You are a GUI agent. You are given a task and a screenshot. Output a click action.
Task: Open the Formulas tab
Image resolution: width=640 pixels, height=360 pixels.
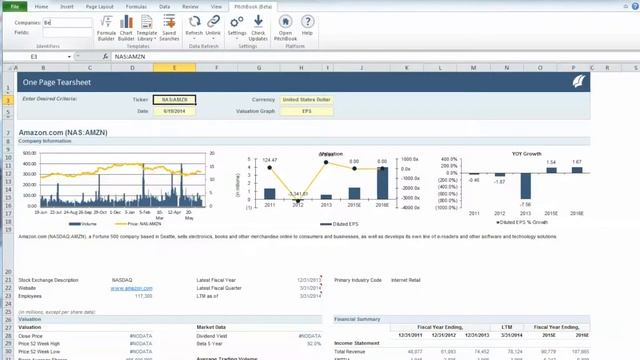pos(136,7)
